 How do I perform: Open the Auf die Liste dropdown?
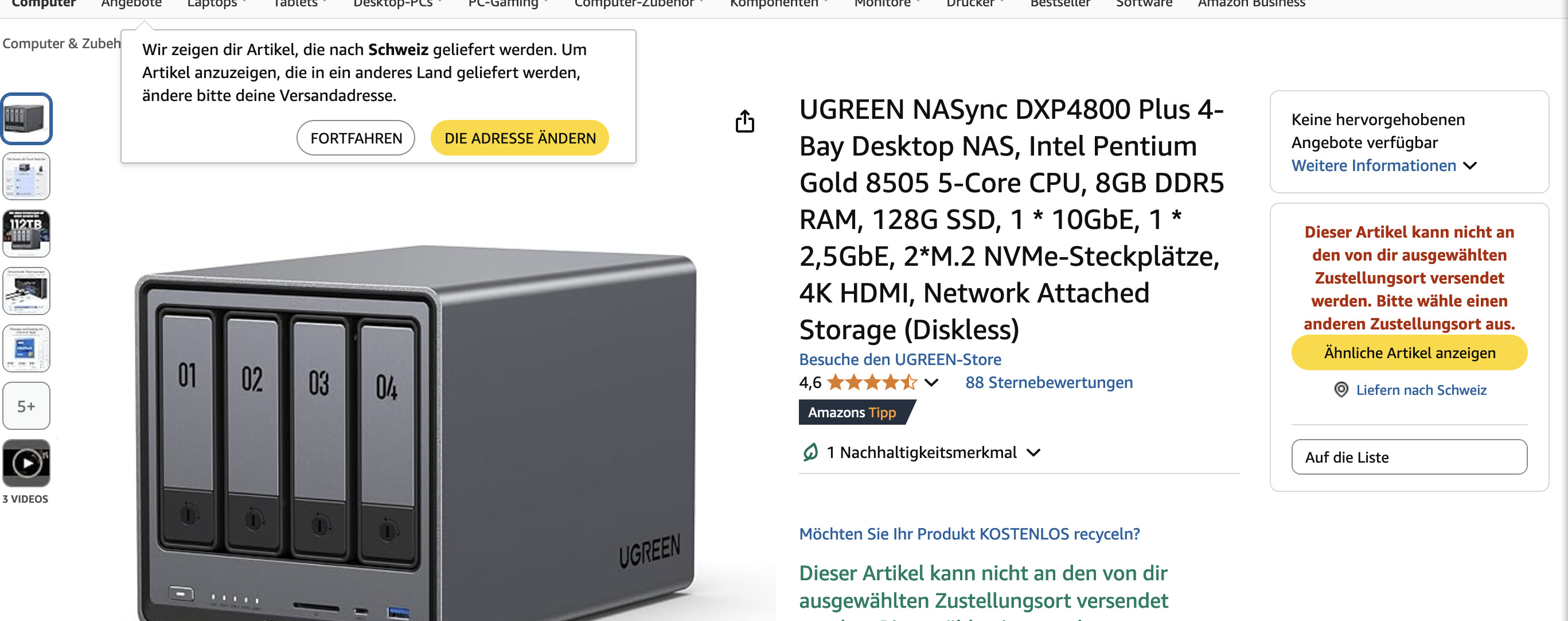[x=1409, y=457]
